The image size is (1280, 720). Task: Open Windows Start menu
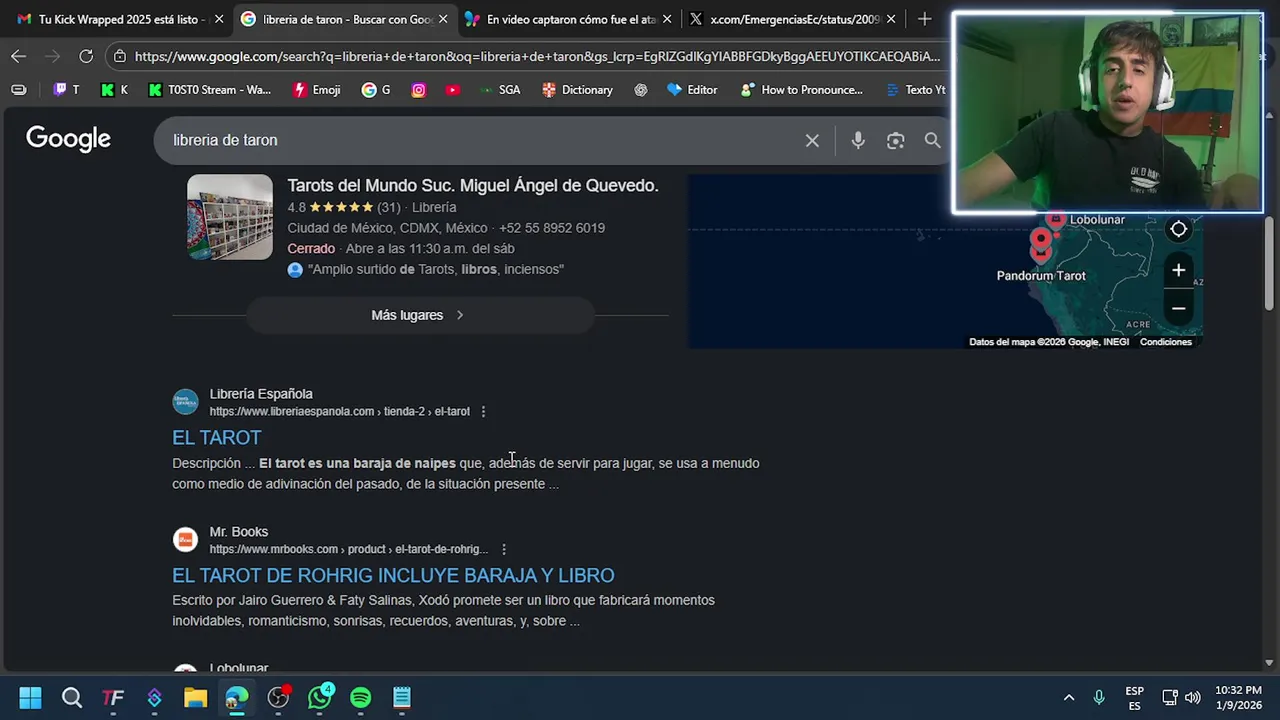pyautogui.click(x=30, y=698)
